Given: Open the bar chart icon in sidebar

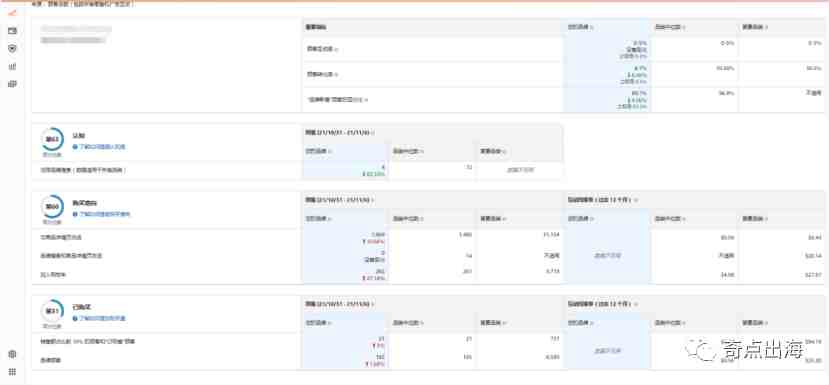Looking at the screenshot, I should [x=12, y=67].
